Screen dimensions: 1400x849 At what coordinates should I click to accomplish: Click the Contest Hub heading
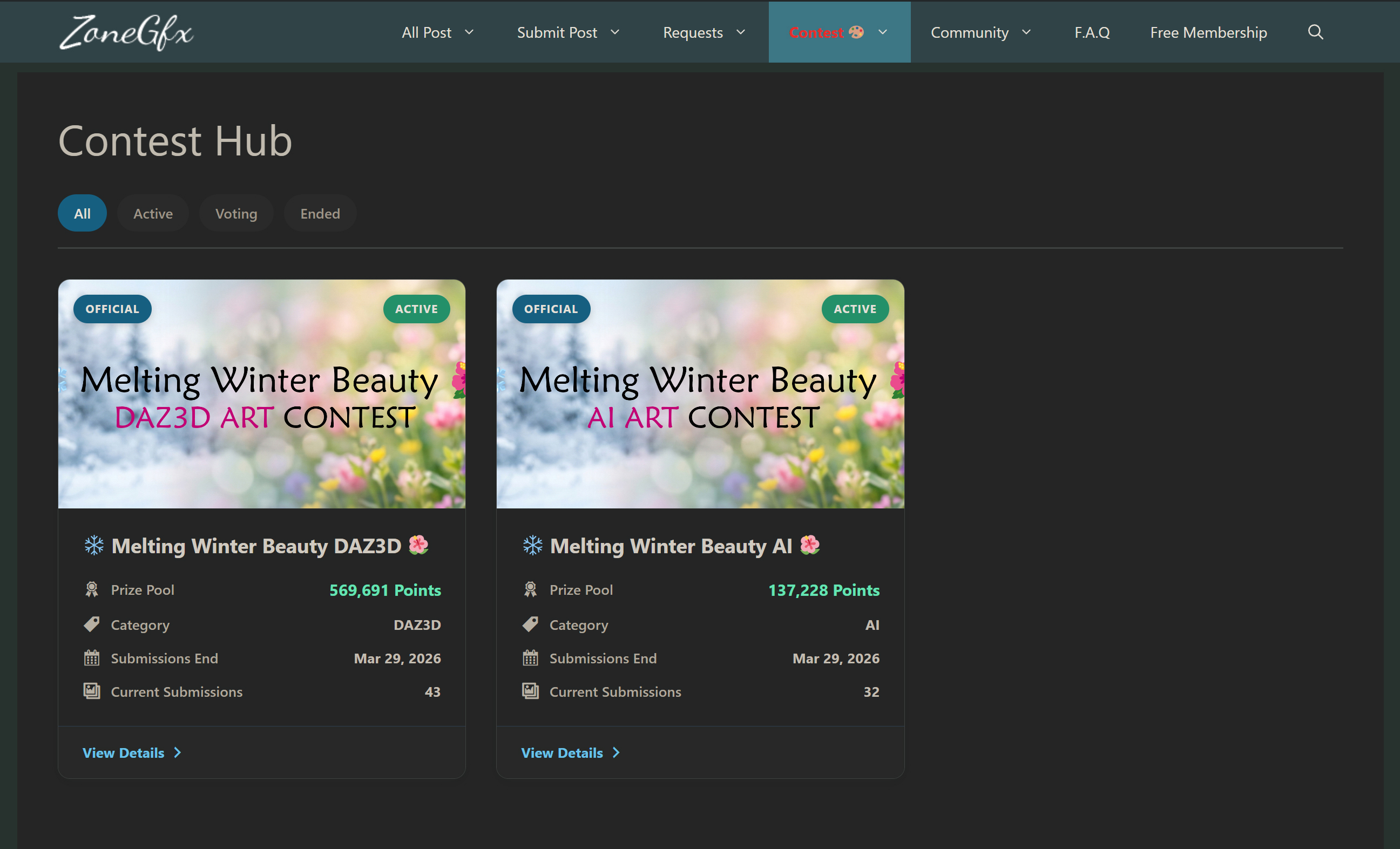click(x=175, y=140)
